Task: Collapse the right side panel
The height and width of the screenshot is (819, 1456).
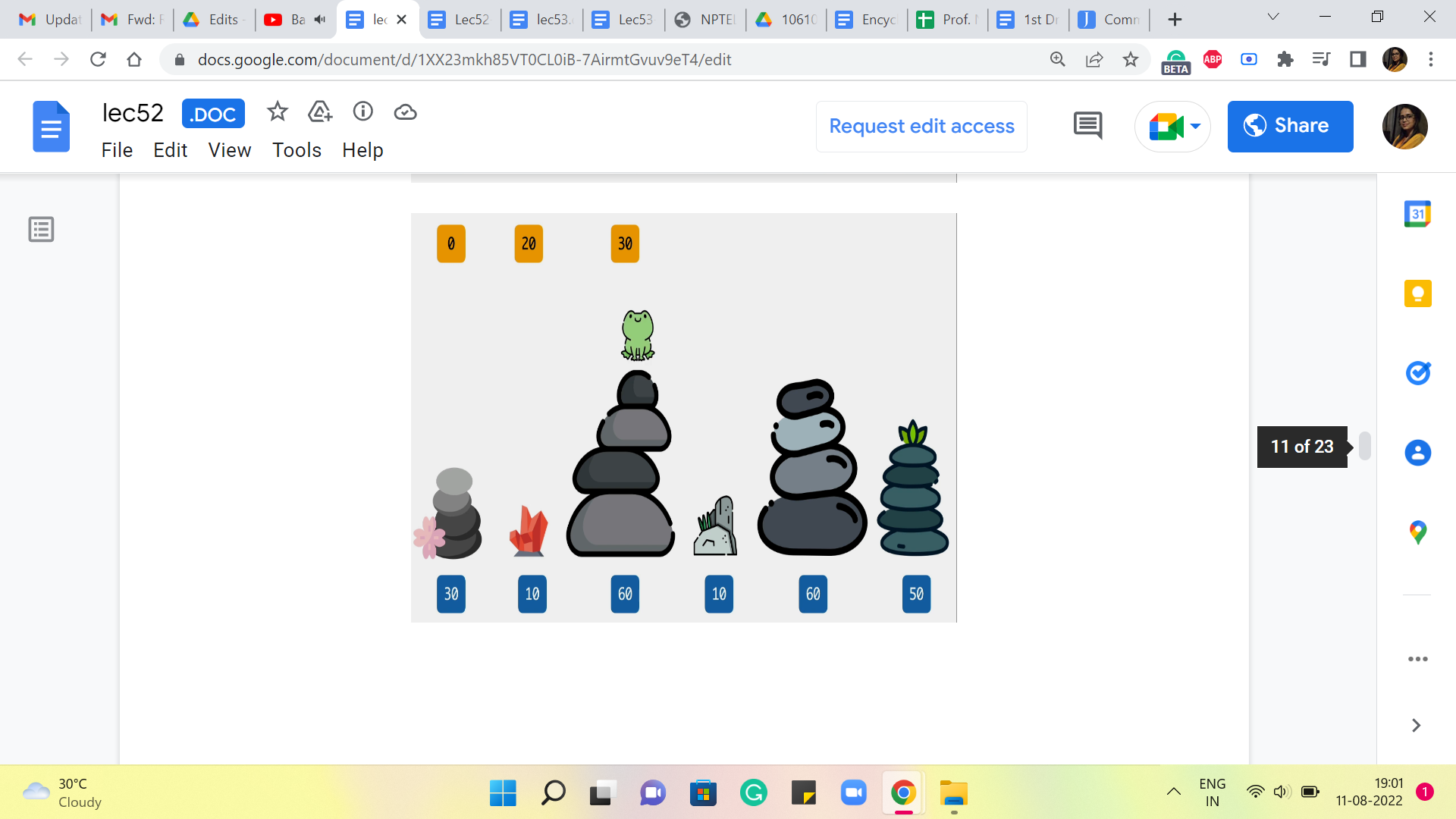Action: click(1416, 726)
